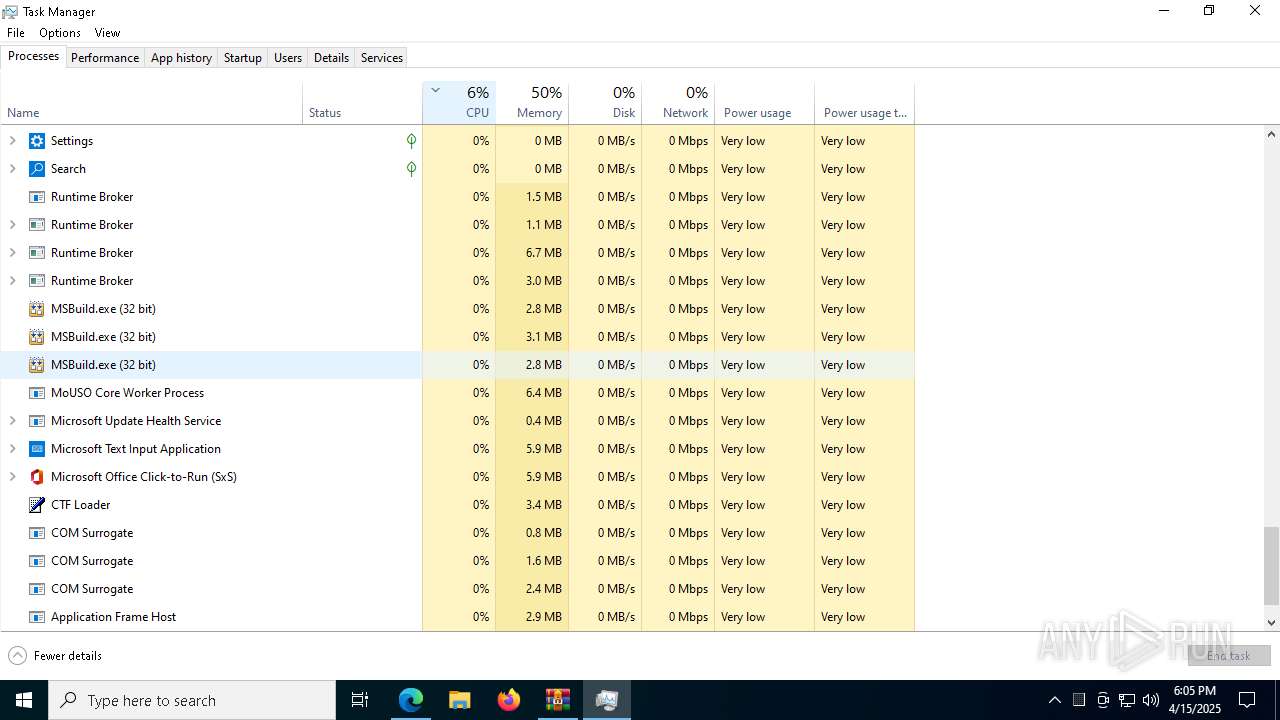Select the MSBuild.exe row using 3.1 MB
Image resolution: width=1280 pixels, height=720 pixels.
[x=457, y=337]
